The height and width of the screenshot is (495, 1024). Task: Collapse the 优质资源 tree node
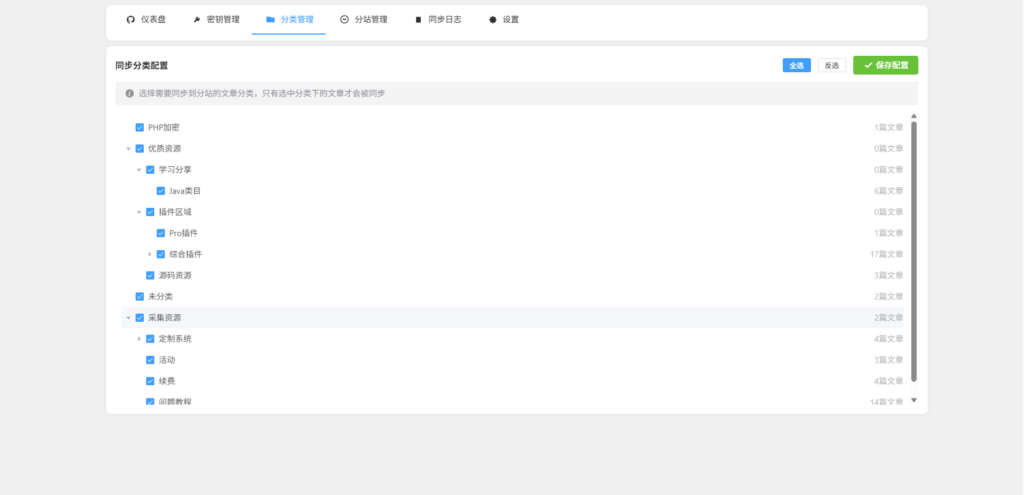tap(128, 149)
